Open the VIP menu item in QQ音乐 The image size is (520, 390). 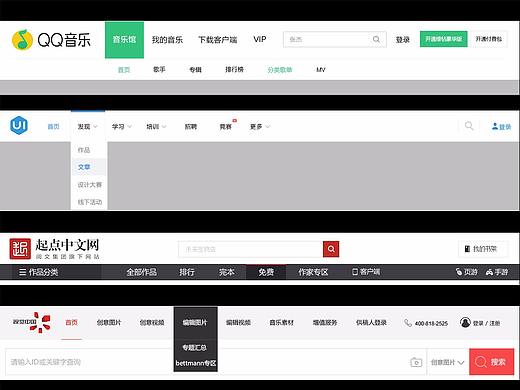pyautogui.click(x=260, y=39)
